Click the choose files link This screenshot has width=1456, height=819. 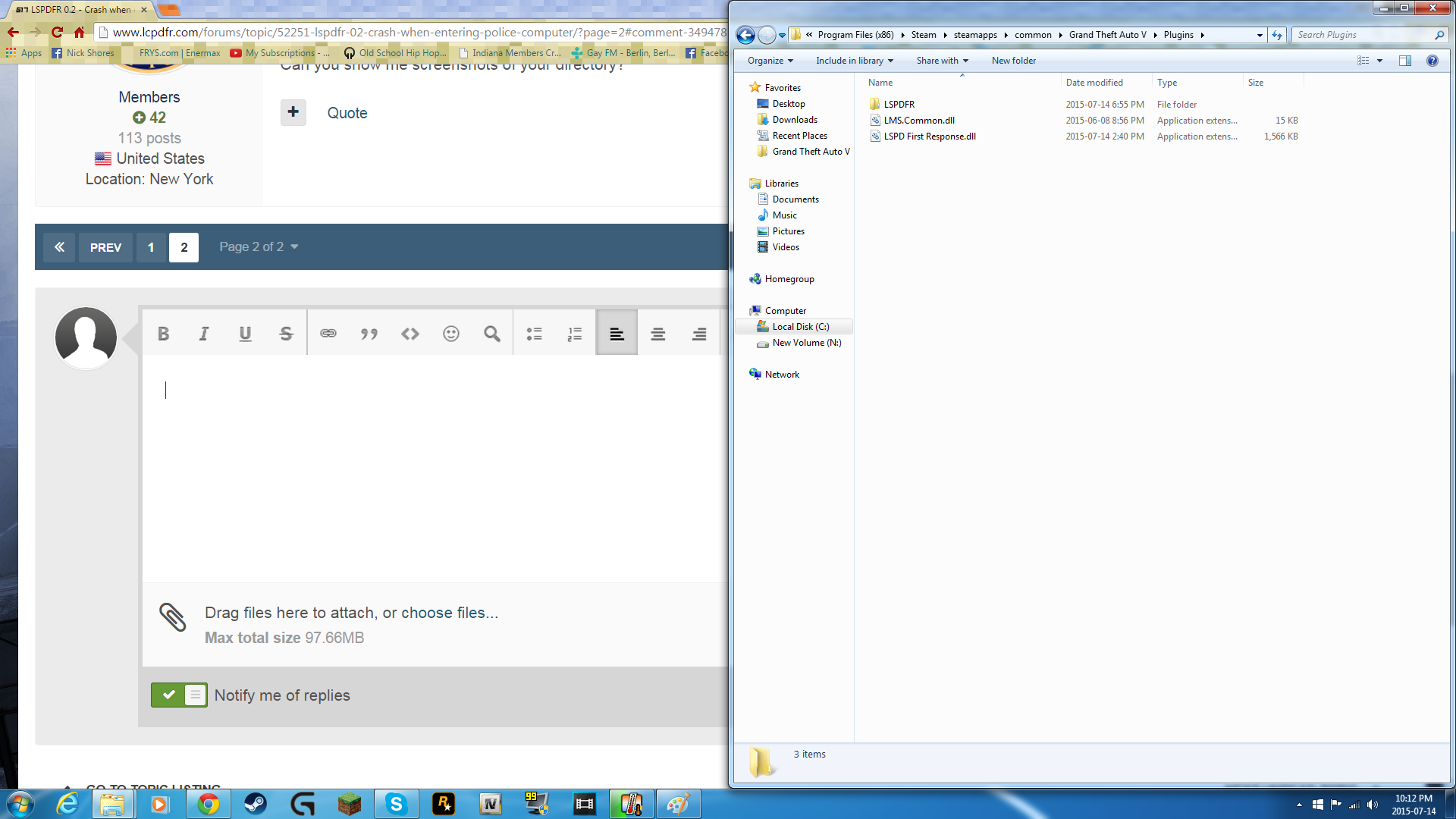pos(449,613)
